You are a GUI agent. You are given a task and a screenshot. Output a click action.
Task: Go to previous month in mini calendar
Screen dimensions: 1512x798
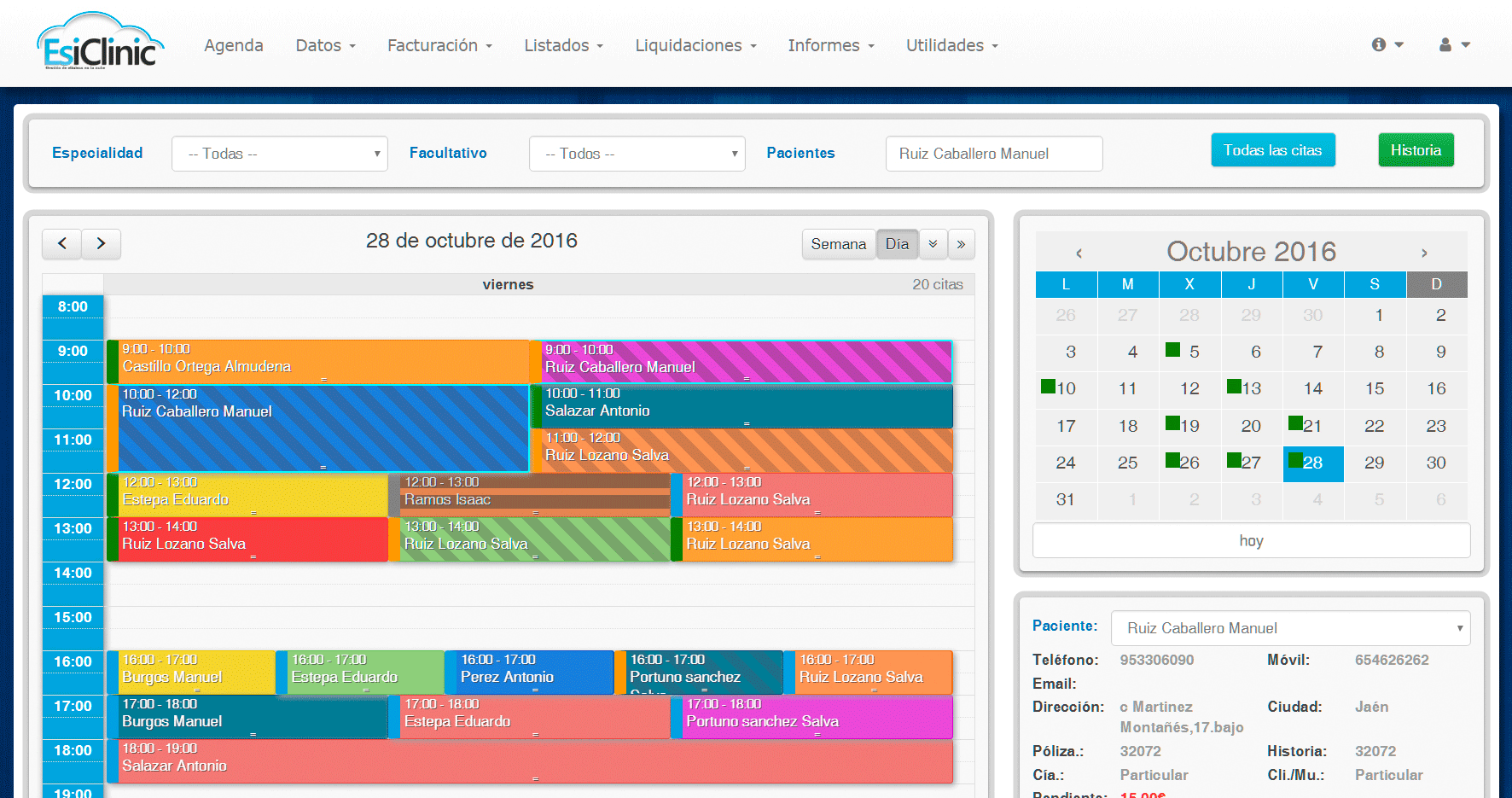(x=1079, y=253)
